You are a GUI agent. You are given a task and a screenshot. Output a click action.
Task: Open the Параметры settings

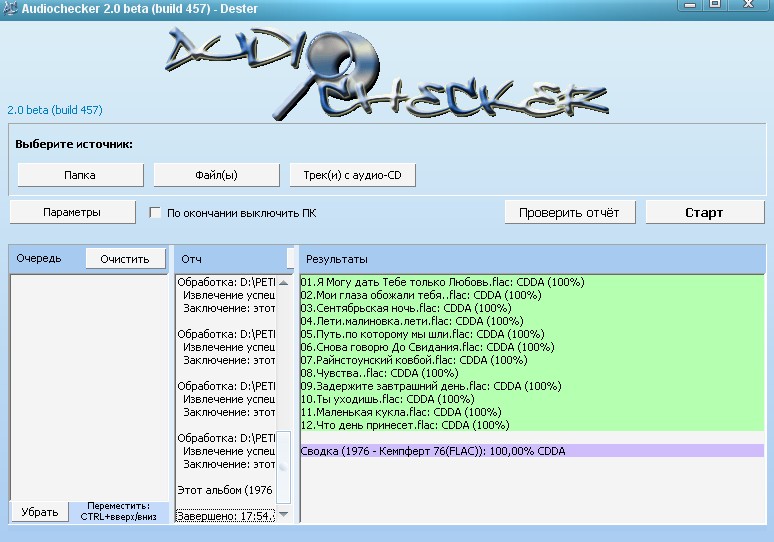(x=72, y=212)
